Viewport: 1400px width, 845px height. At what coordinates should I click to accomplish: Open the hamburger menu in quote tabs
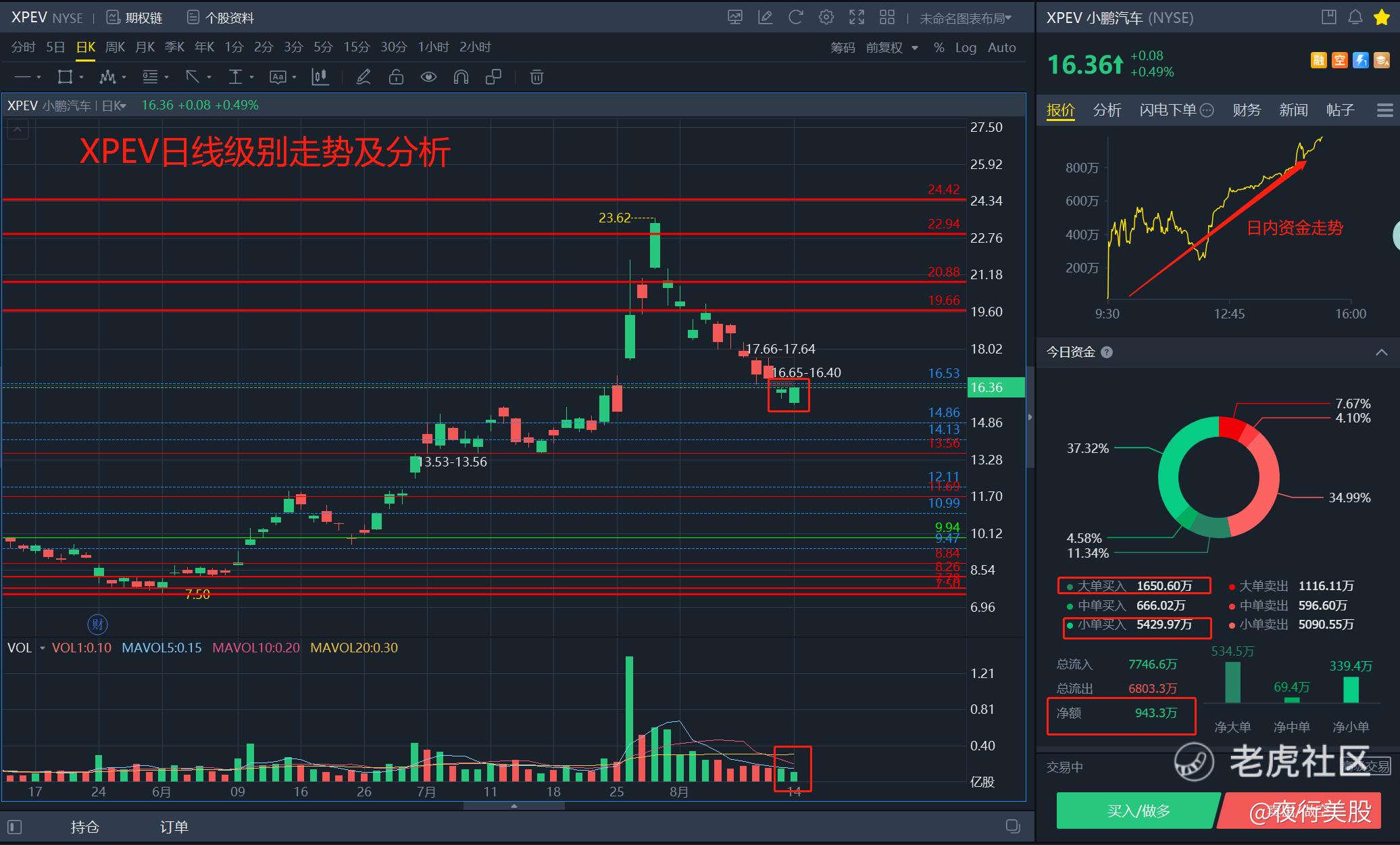[1385, 110]
